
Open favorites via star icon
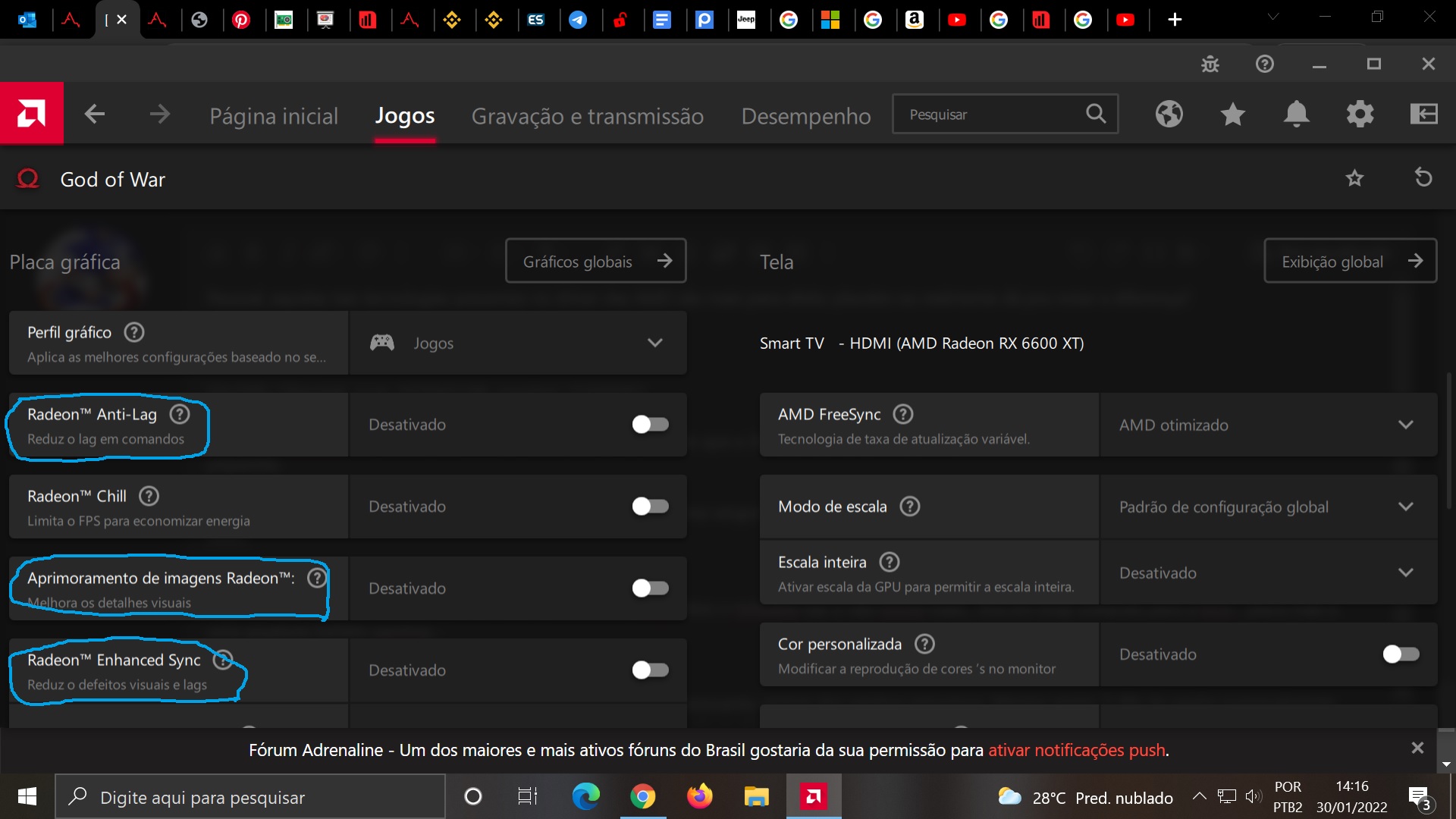tap(1232, 114)
